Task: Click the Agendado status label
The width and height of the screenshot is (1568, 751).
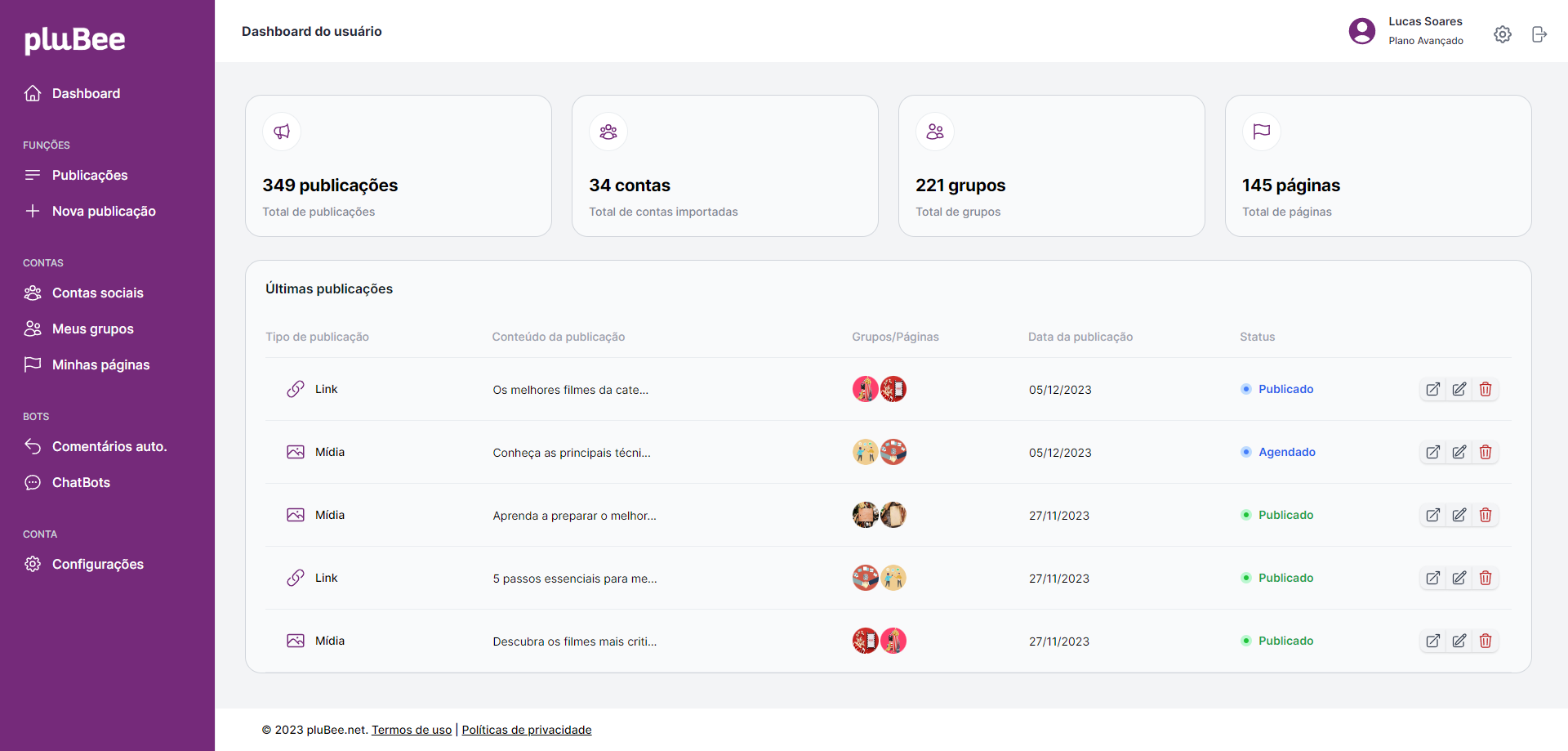Action: 1287,452
